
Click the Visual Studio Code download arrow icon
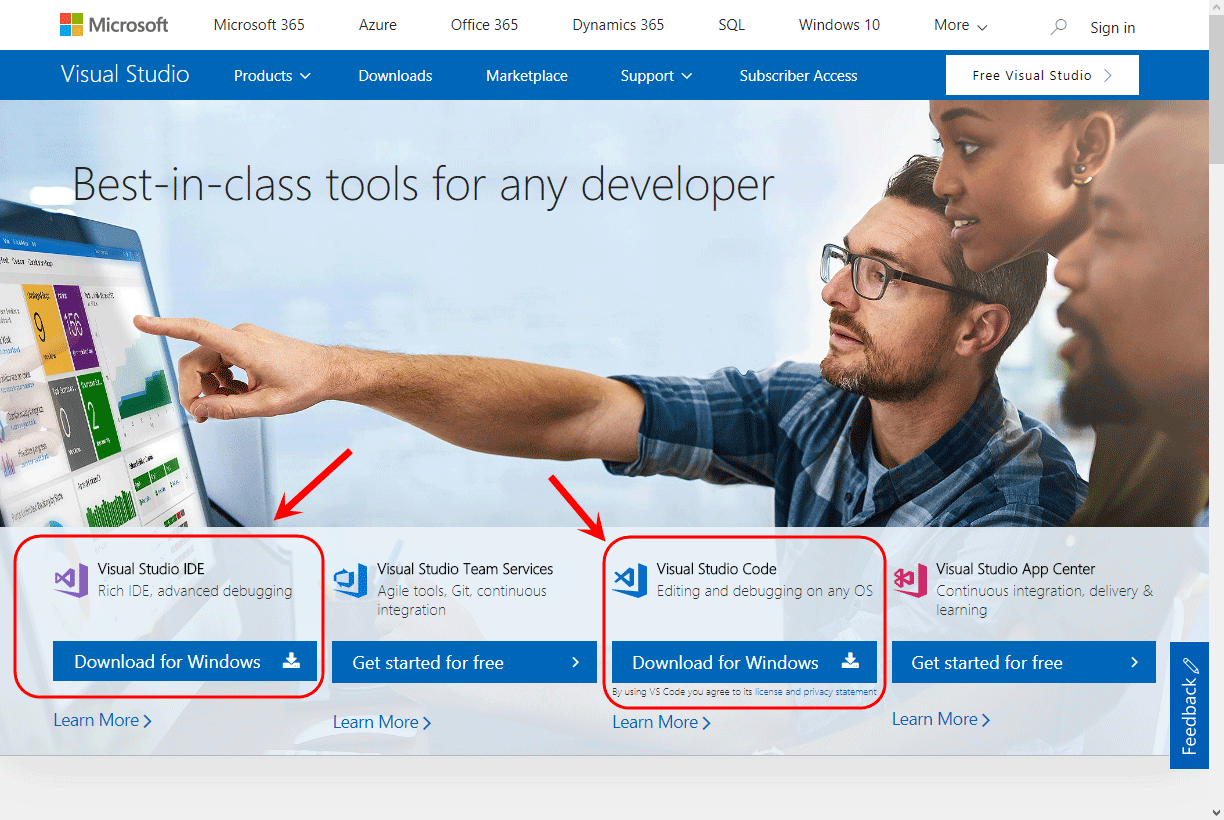tap(849, 660)
